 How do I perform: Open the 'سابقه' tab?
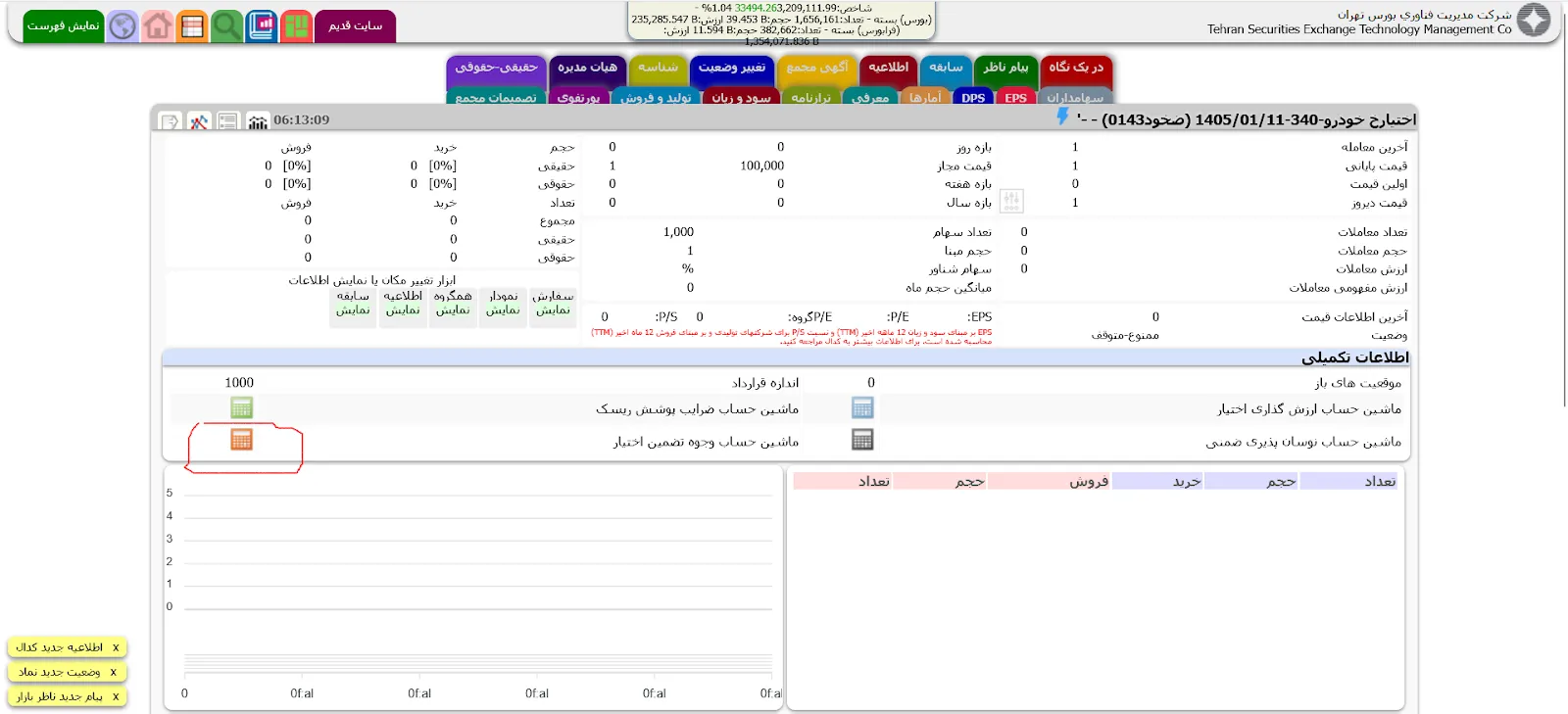click(x=946, y=69)
